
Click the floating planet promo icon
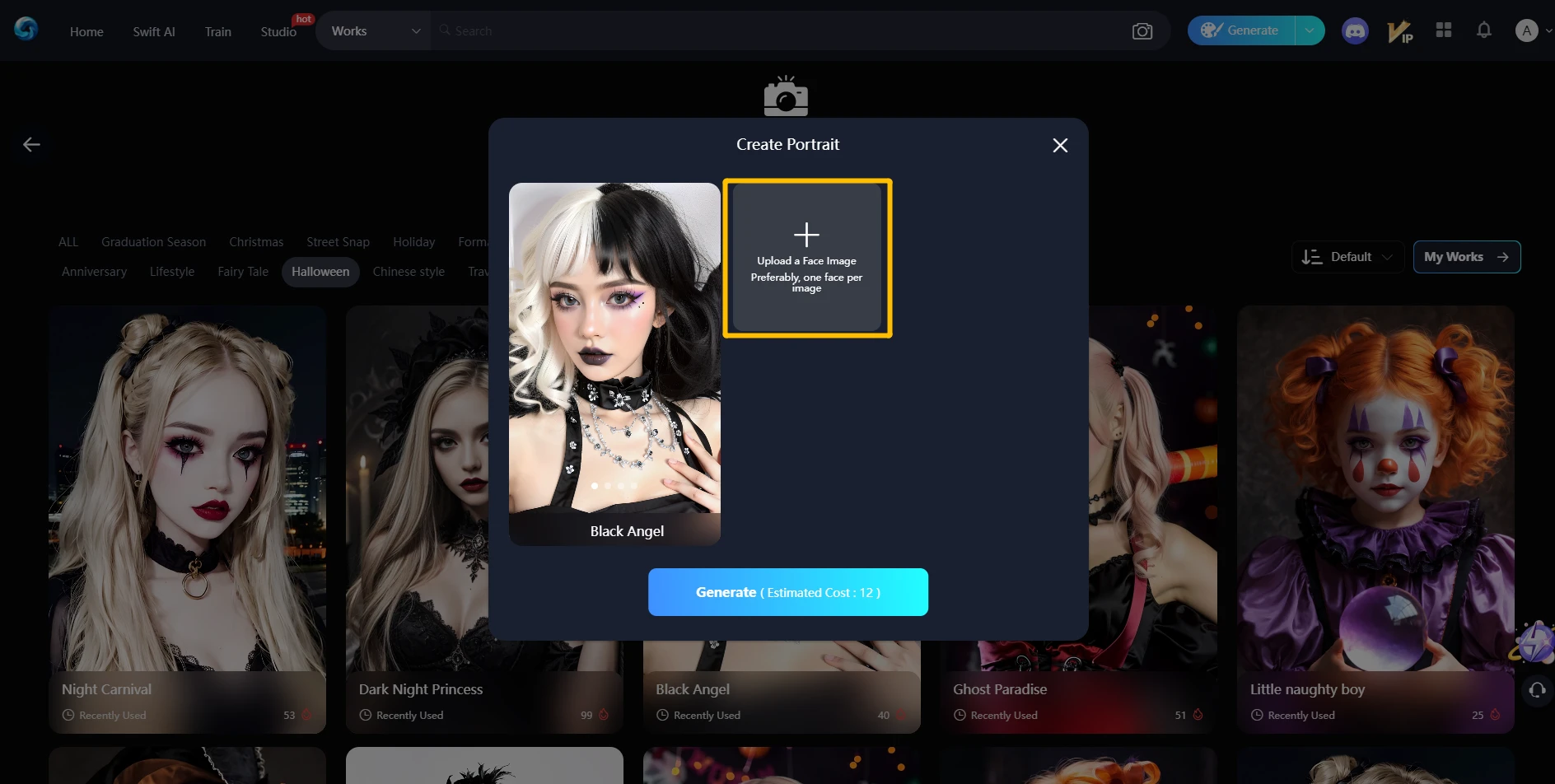(x=1534, y=642)
